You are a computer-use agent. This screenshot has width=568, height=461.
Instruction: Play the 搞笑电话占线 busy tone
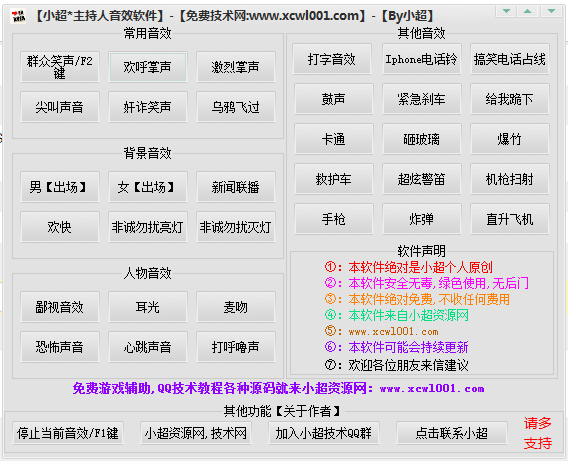pyautogui.click(x=510, y=59)
